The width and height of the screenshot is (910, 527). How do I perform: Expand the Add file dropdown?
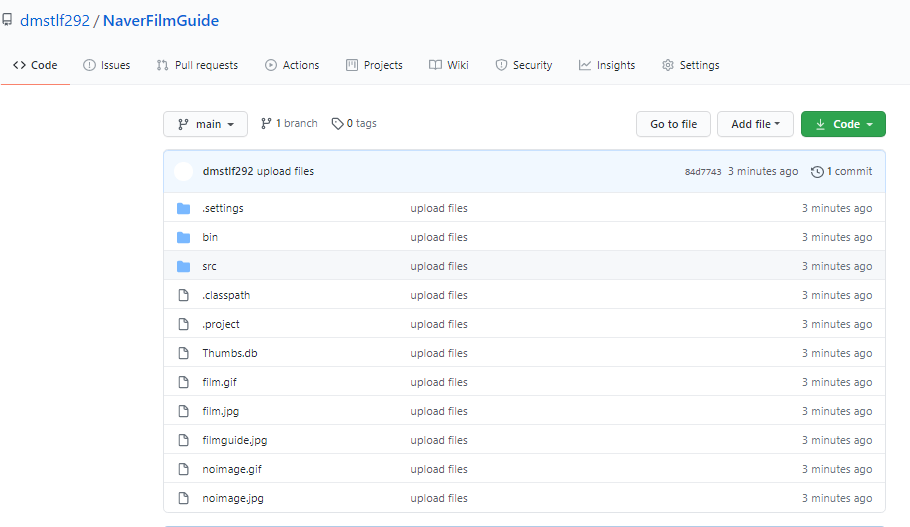(755, 124)
